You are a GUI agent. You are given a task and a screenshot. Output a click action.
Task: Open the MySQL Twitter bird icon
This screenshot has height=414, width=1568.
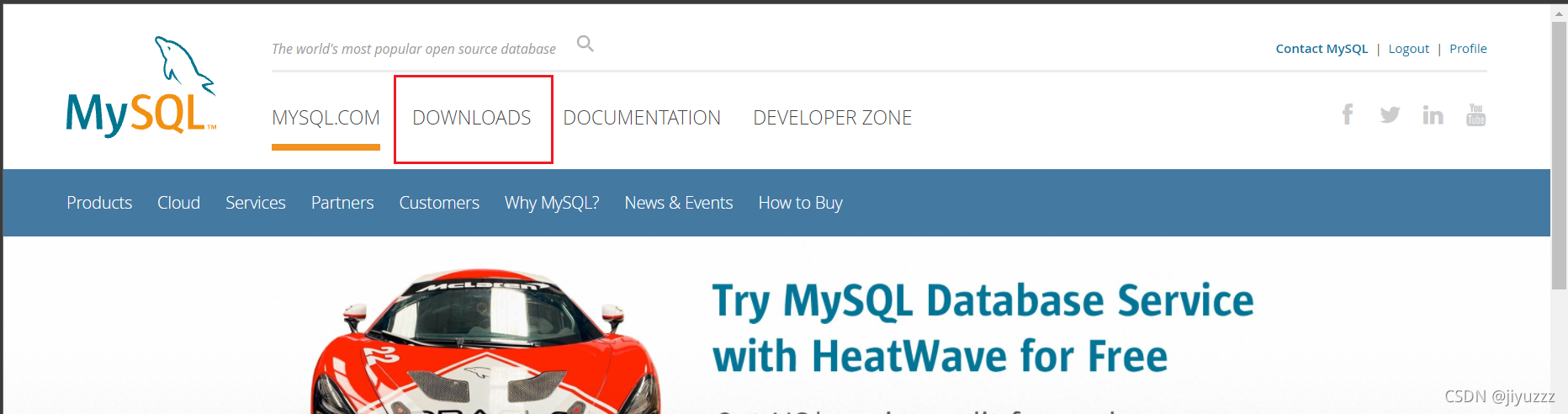coord(1390,114)
